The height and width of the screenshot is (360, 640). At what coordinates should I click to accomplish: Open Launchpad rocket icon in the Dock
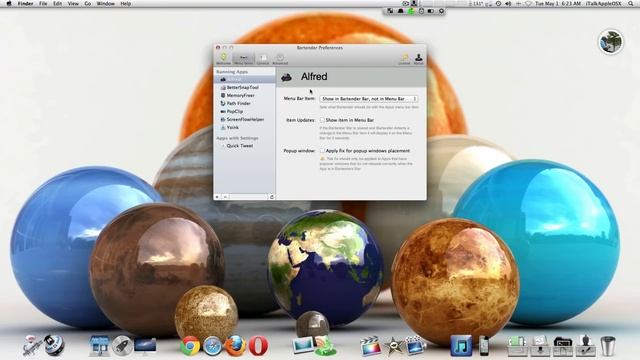[122, 346]
